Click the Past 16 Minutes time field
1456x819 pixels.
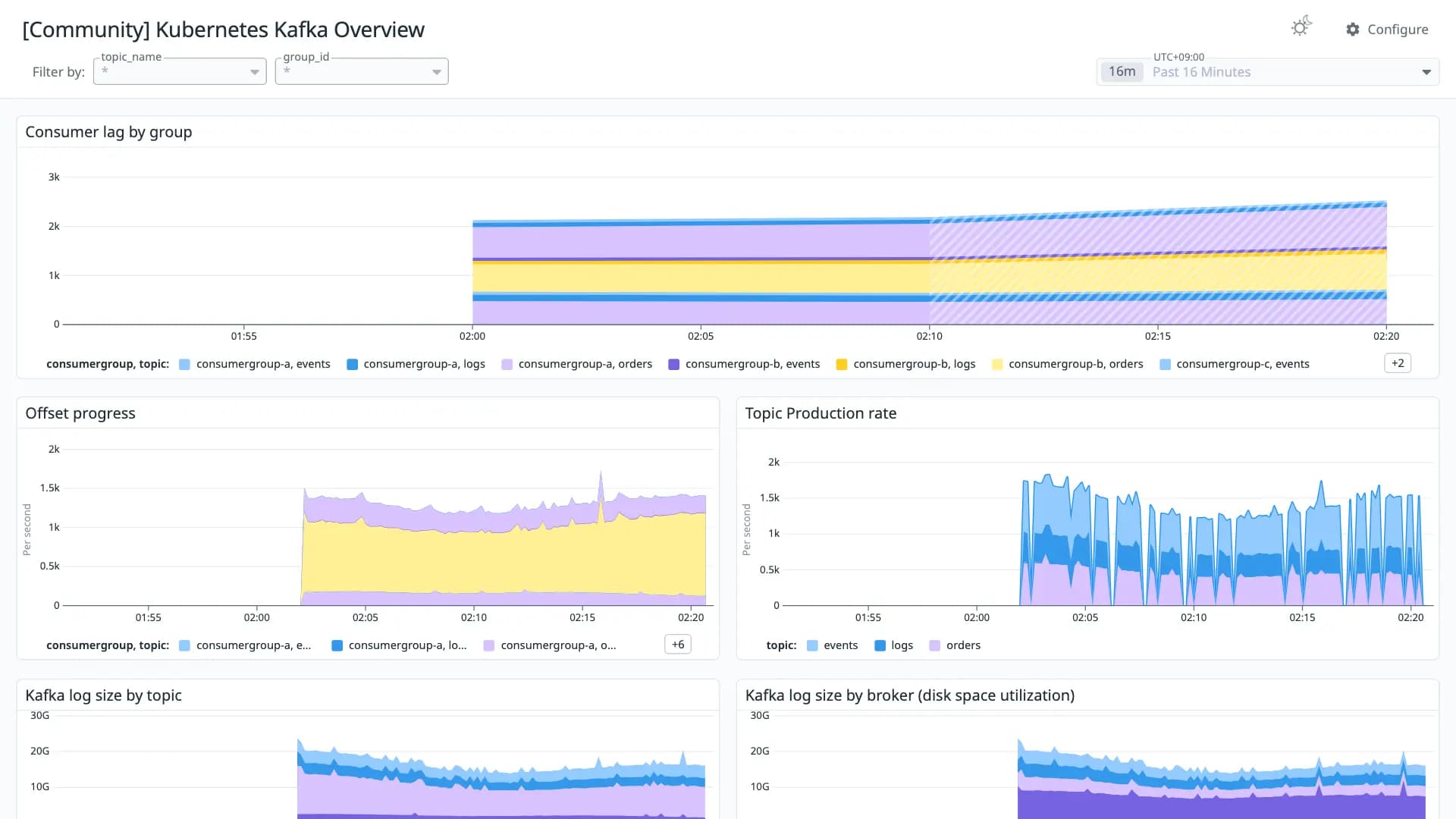point(1268,71)
